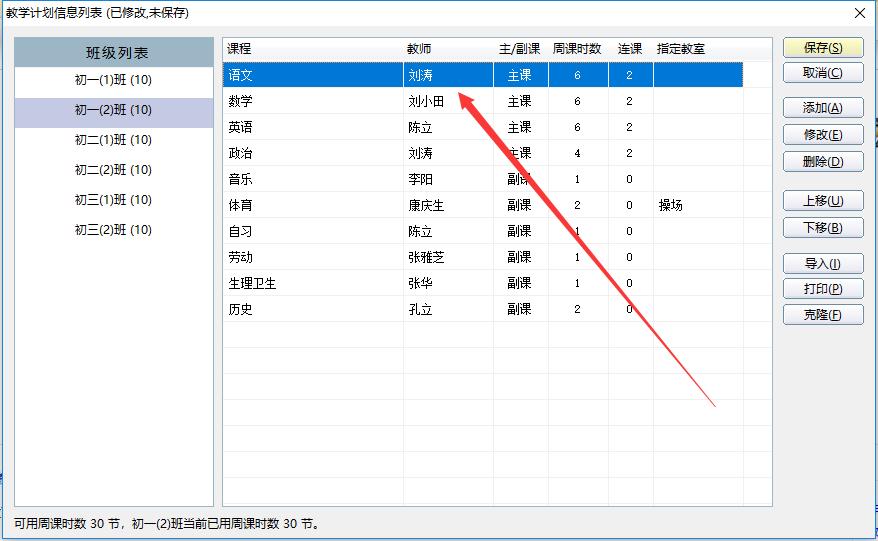Click teacher 张雅芝 in the 劳动 row

(426, 257)
